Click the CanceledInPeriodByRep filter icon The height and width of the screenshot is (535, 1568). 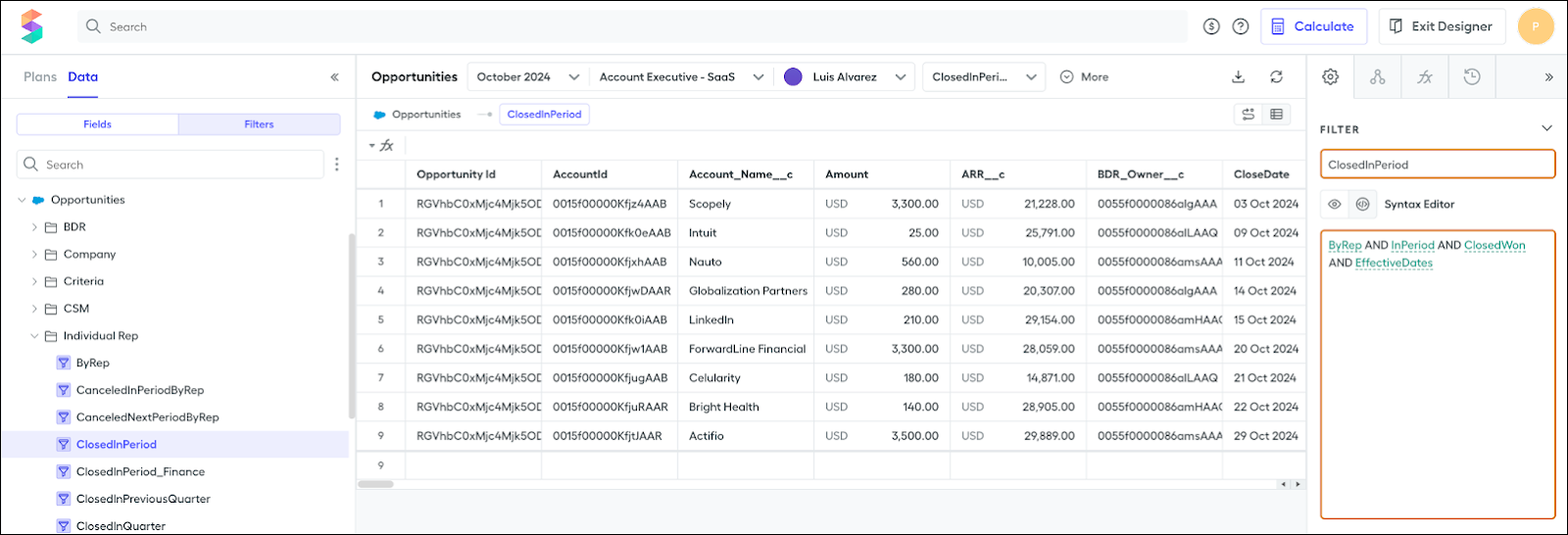click(x=64, y=390)
